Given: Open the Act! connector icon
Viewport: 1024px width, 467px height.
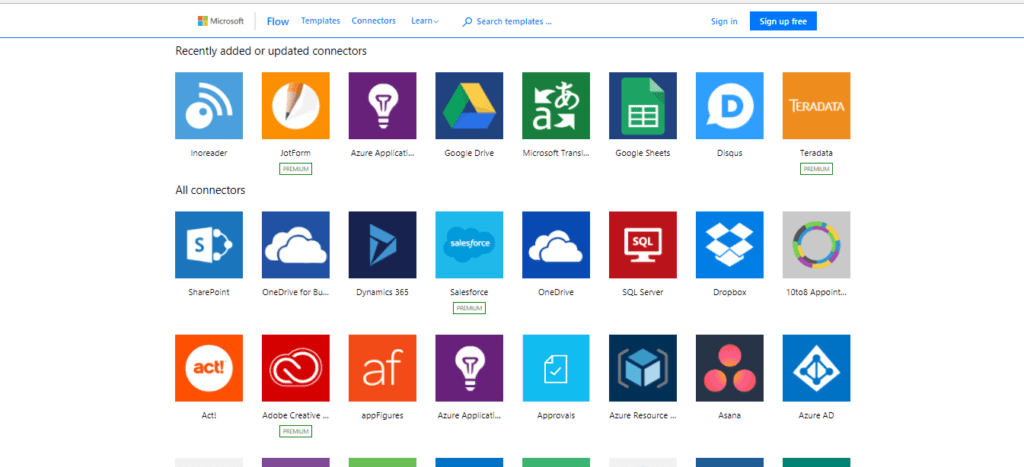Looking at the screenshot, I should coord(209,368).
